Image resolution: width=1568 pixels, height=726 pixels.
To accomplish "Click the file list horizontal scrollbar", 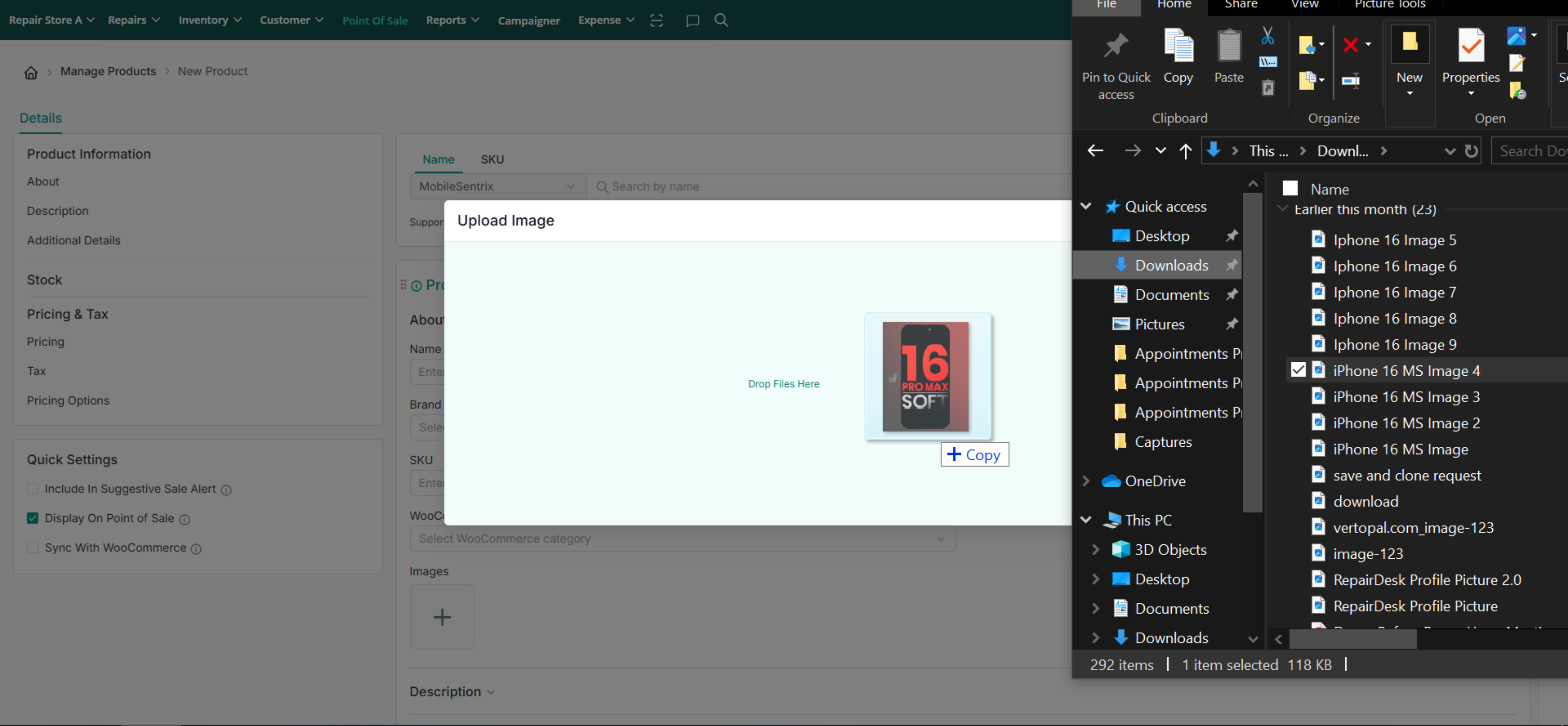I will 1352,639.
